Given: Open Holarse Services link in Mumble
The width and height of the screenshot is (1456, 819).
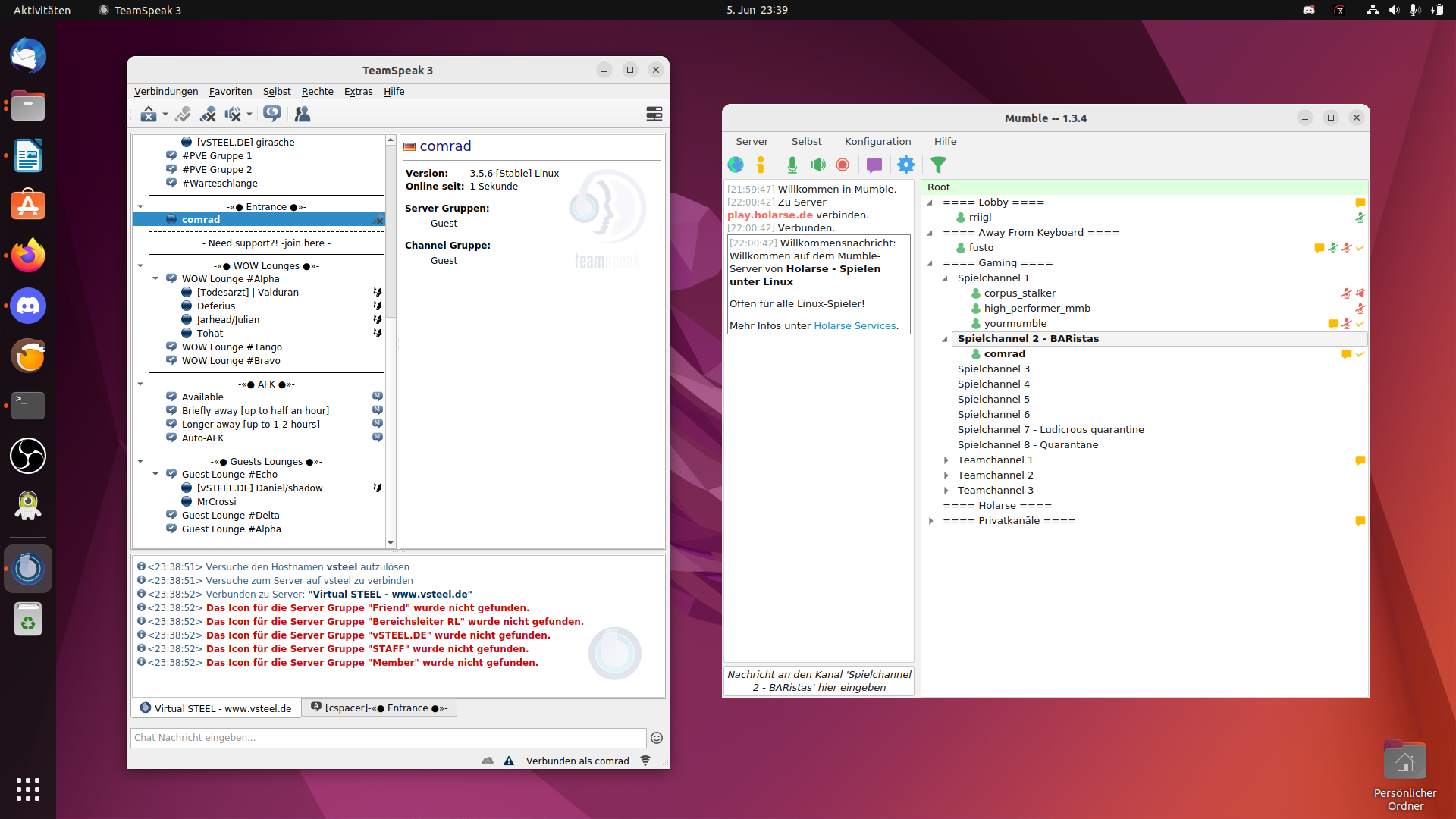Looking at the screenshot, I should tap(855, 325).
